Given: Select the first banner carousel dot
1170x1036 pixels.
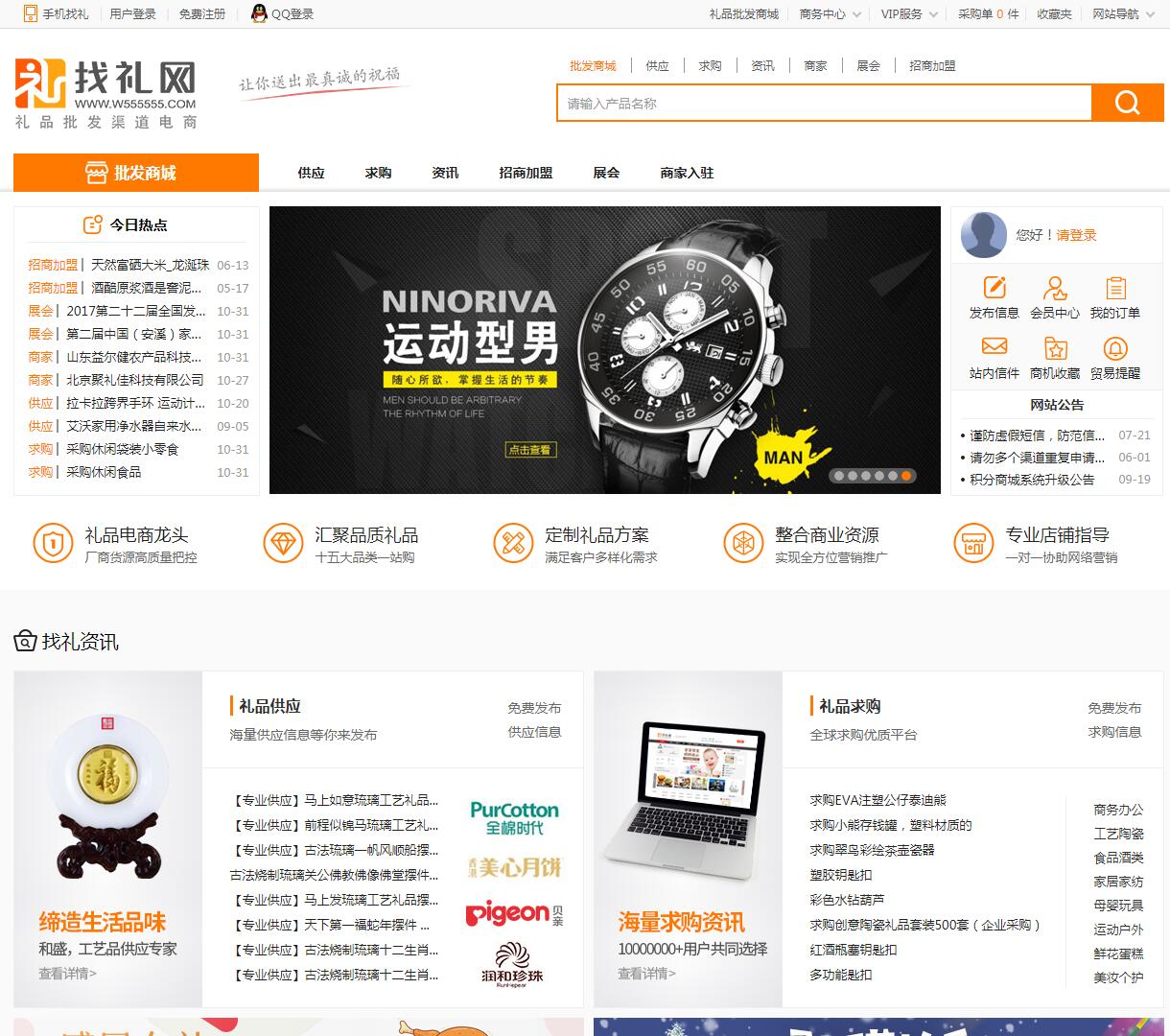Looking at the screenshot, I should (839, 475).
